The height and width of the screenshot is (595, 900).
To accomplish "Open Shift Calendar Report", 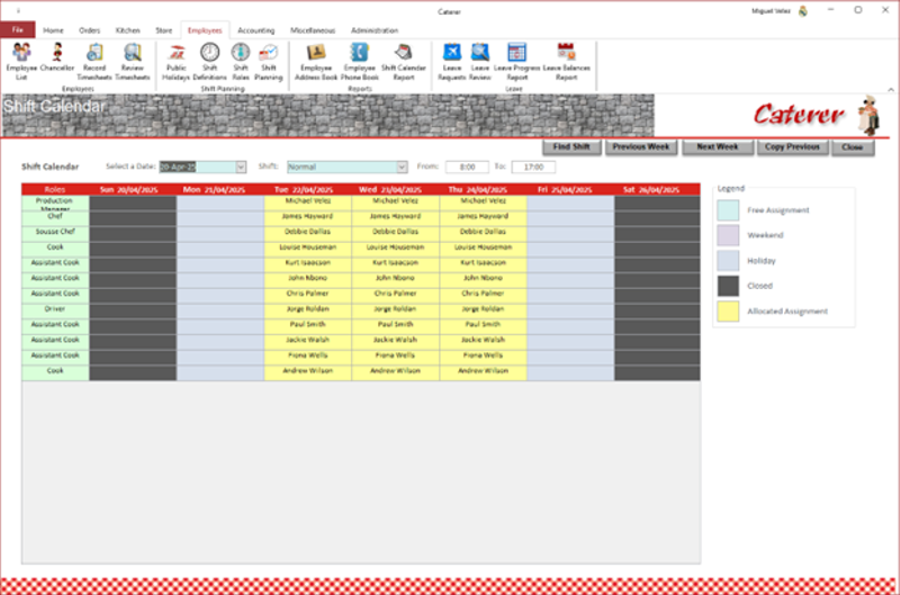I will coord(404,61).
